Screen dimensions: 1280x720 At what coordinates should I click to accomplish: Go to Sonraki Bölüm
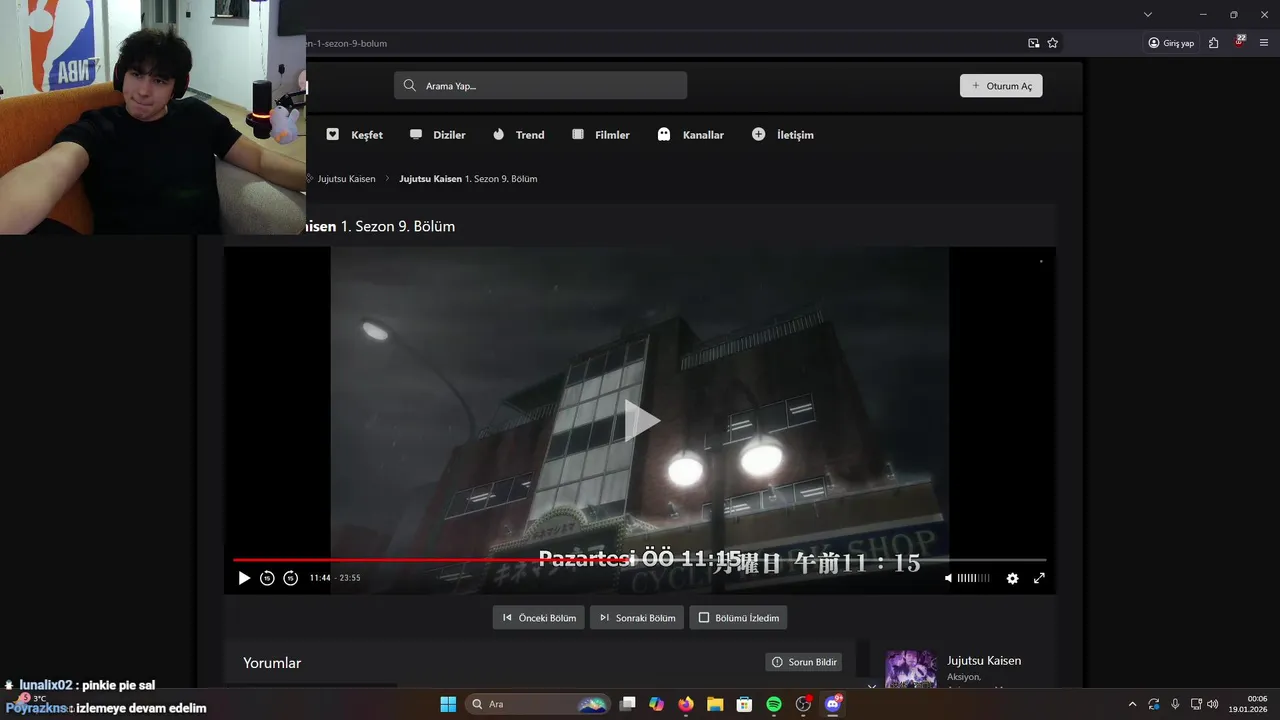coord(636,618)
